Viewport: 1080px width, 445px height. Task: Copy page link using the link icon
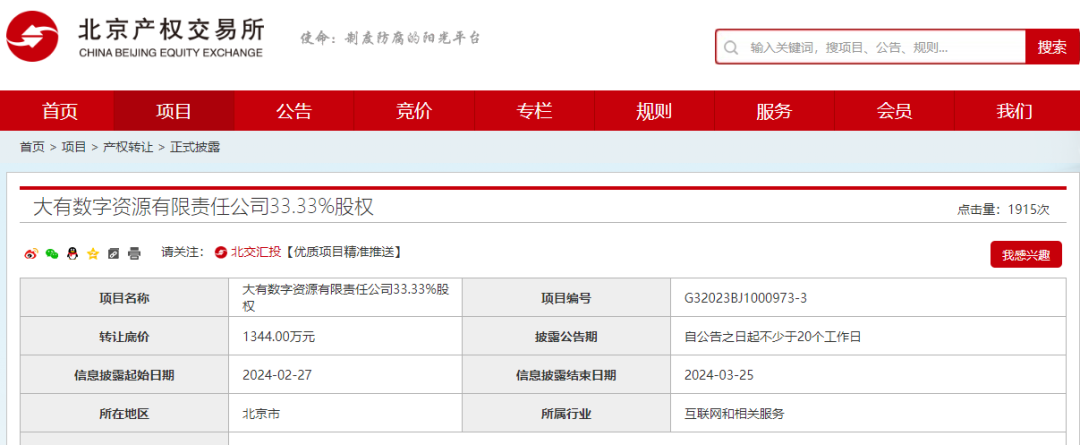tap(114, 253)
